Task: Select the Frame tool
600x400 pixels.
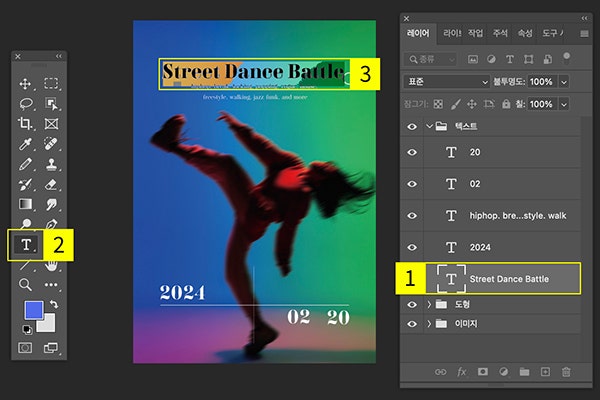Action: point(51,124)
